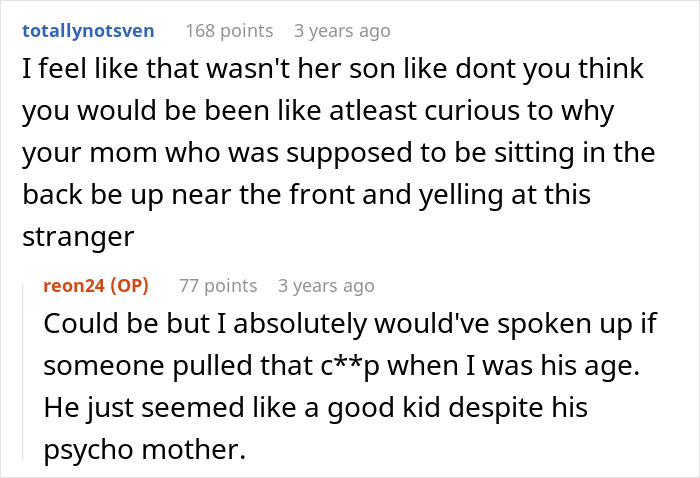Collapse reply using the vertical thread line

(x=23, y=372)
